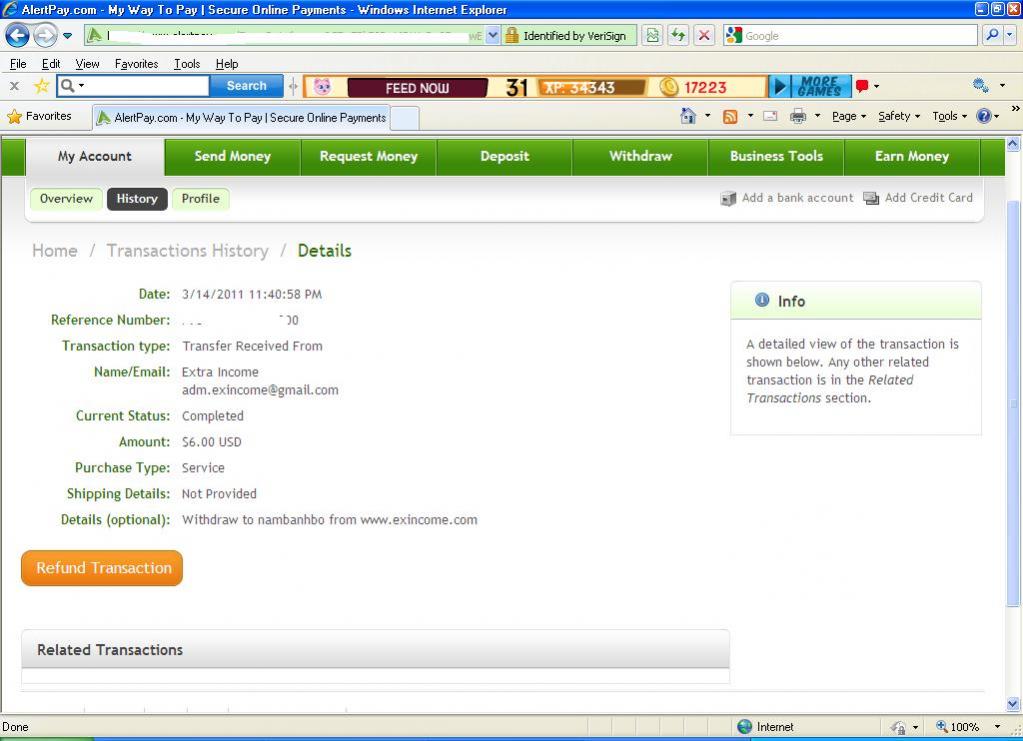Image resolution: width=1023 pixels, height=741 pixels.
Task: Click the Favorites star button
Action: (x=39, y=116)
